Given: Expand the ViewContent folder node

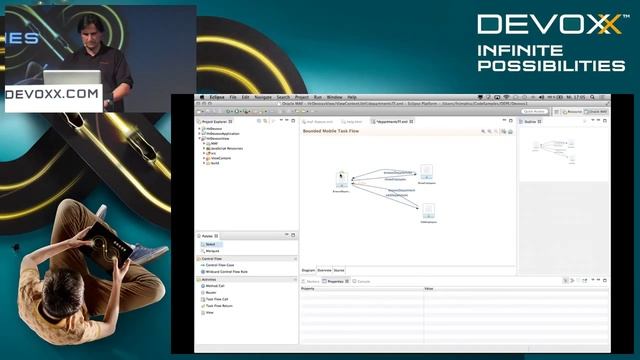Looking at the screenshot, I should tap(204, 158).
